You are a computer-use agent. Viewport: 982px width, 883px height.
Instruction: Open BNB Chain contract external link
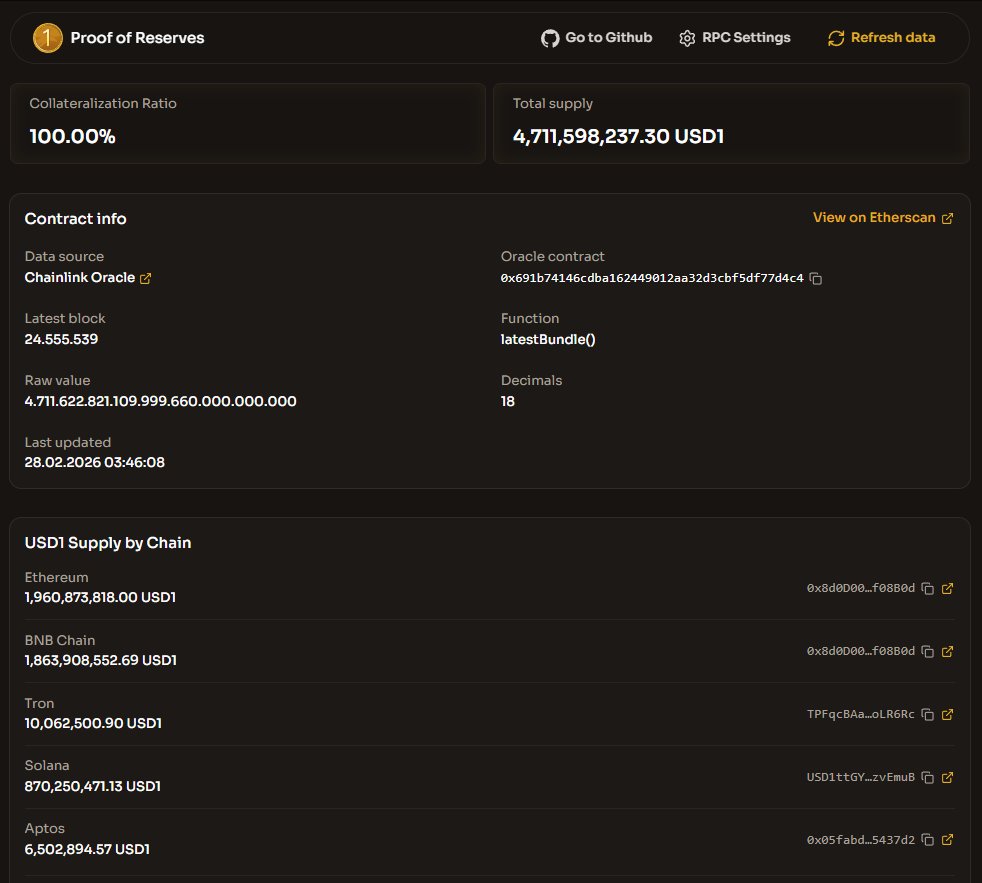click(x=948, y=651)
